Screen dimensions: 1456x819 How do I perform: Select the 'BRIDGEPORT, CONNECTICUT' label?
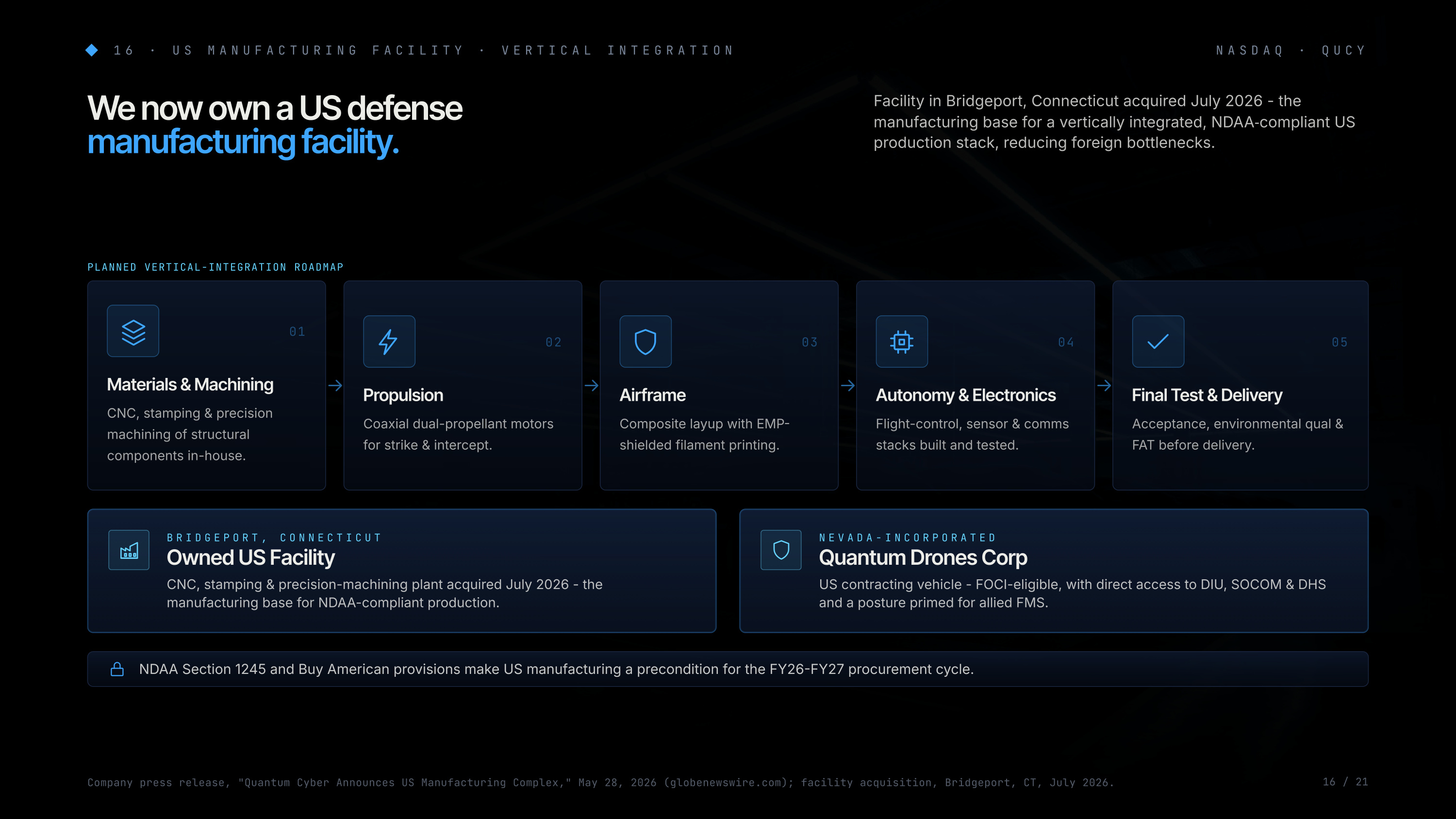[274, 538]
